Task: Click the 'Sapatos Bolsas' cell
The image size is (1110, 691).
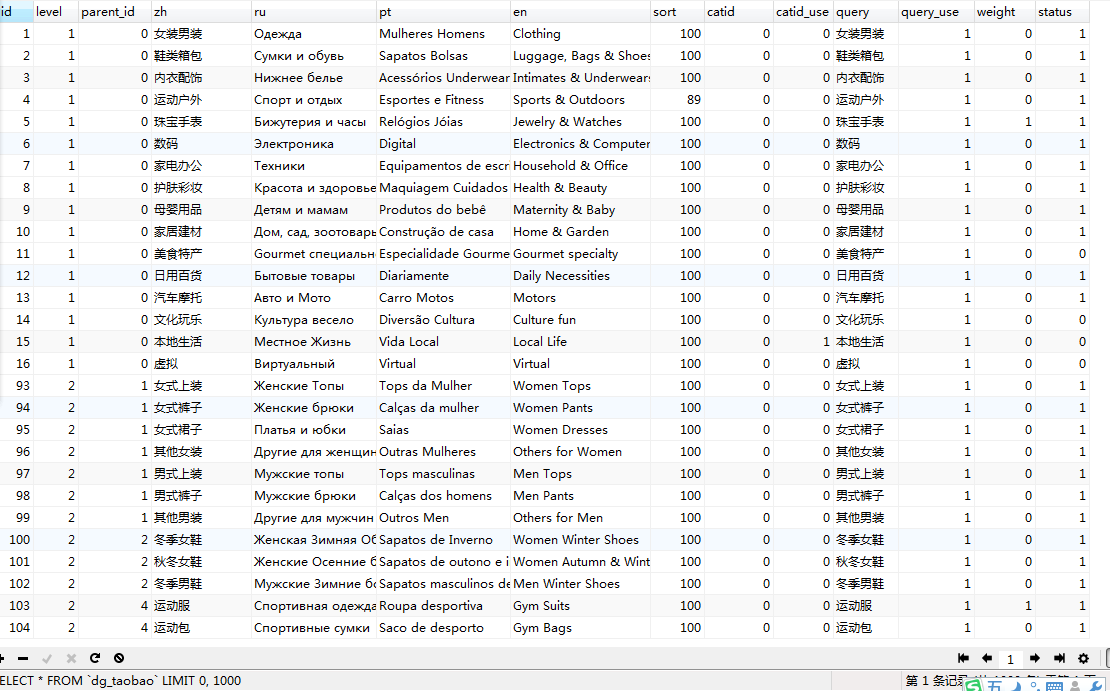Action: (443, 55)
